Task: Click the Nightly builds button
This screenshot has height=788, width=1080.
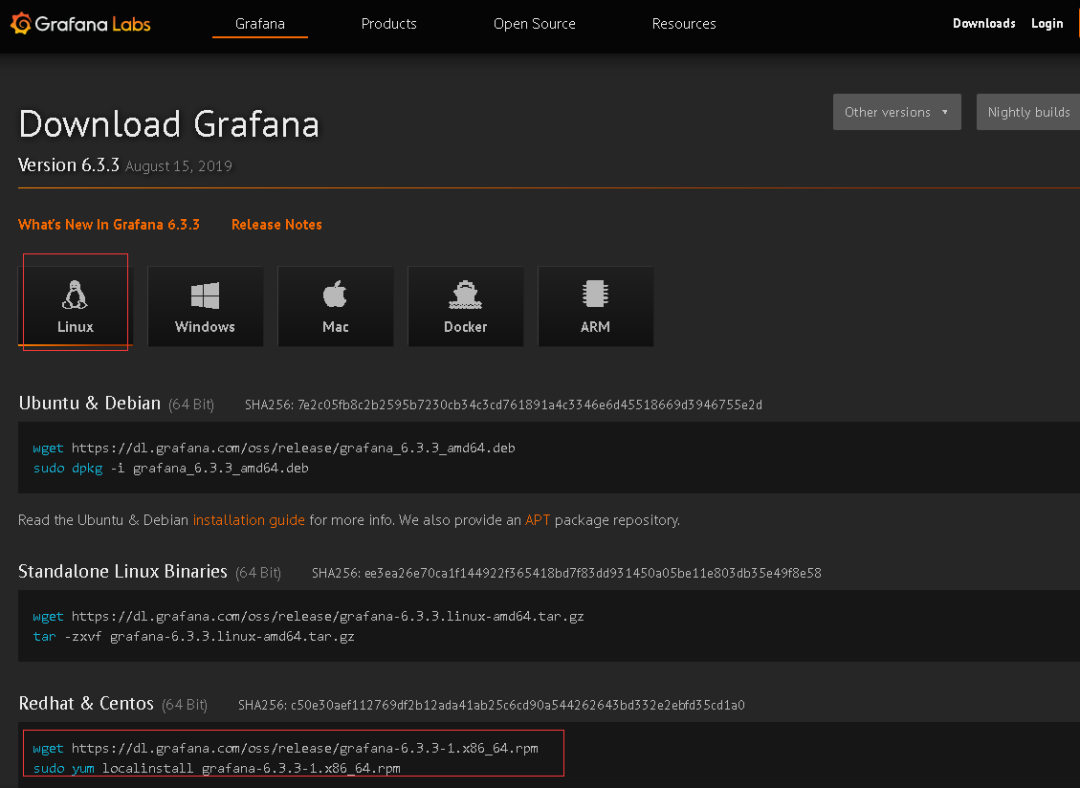Action: [x=1028, y=112]
